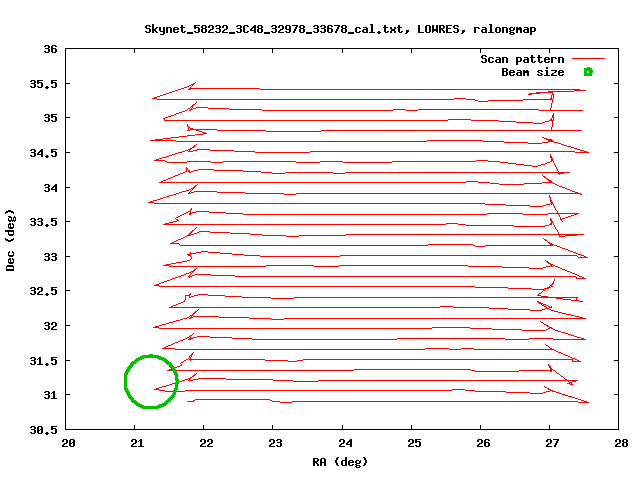Click the 'Dec (deg)' axis label
This screenshot has width=640, height=480.
(x=10, y=240)
